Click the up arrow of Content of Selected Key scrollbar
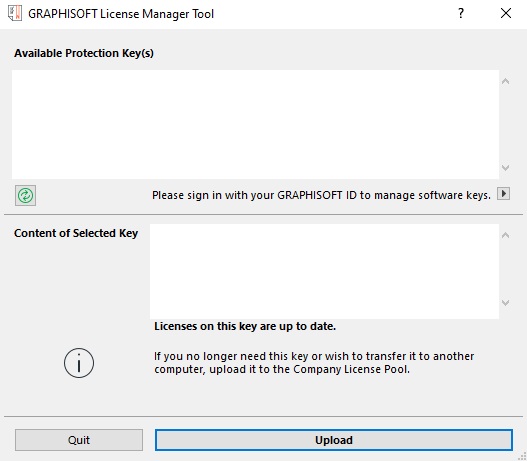This screenshot has width=527, height=461. click(505, 235)
